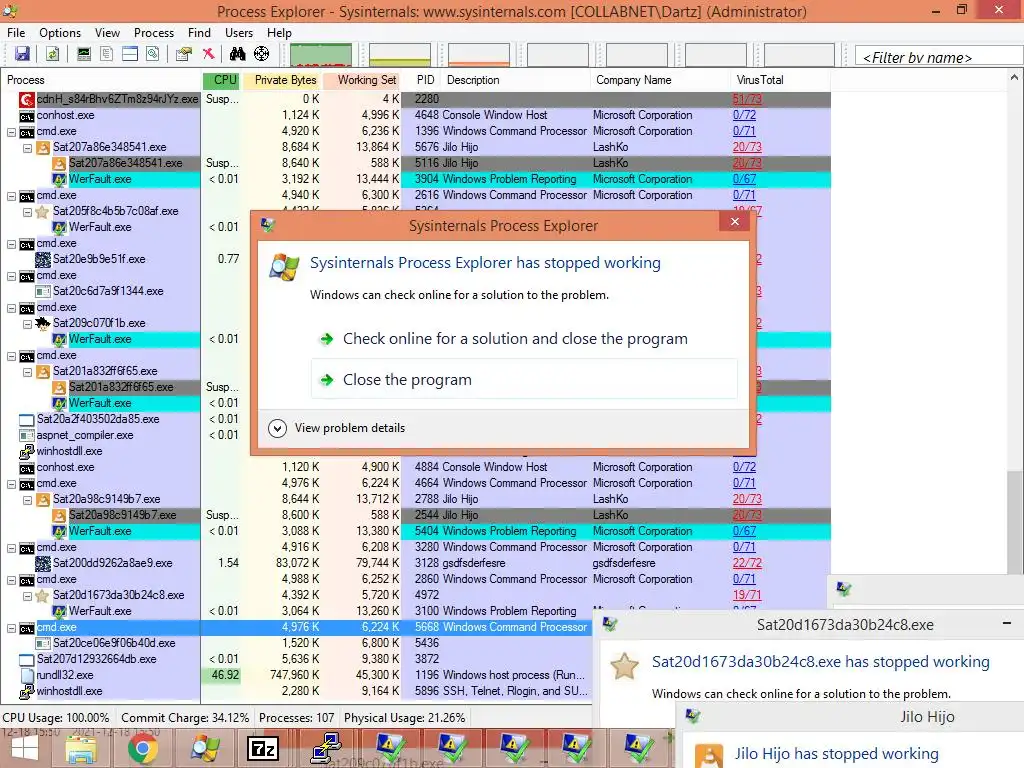Click the process list scroll-up arrow
The height and width of the screenshot is (768, 1024).
pos(1014,78)
